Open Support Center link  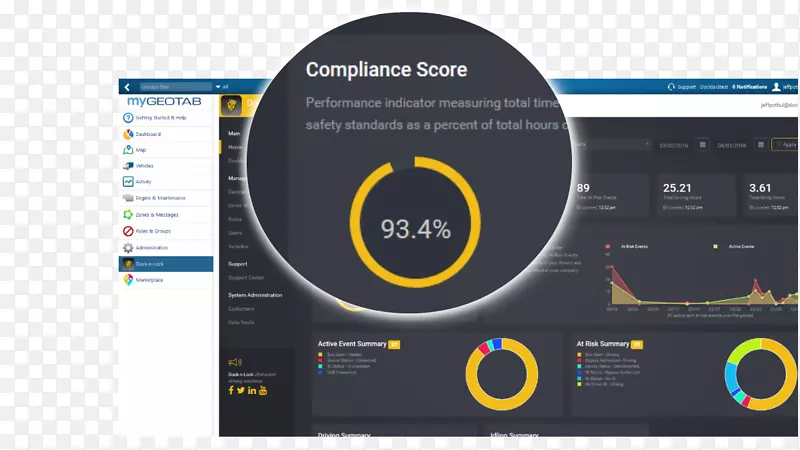point(246,278)
